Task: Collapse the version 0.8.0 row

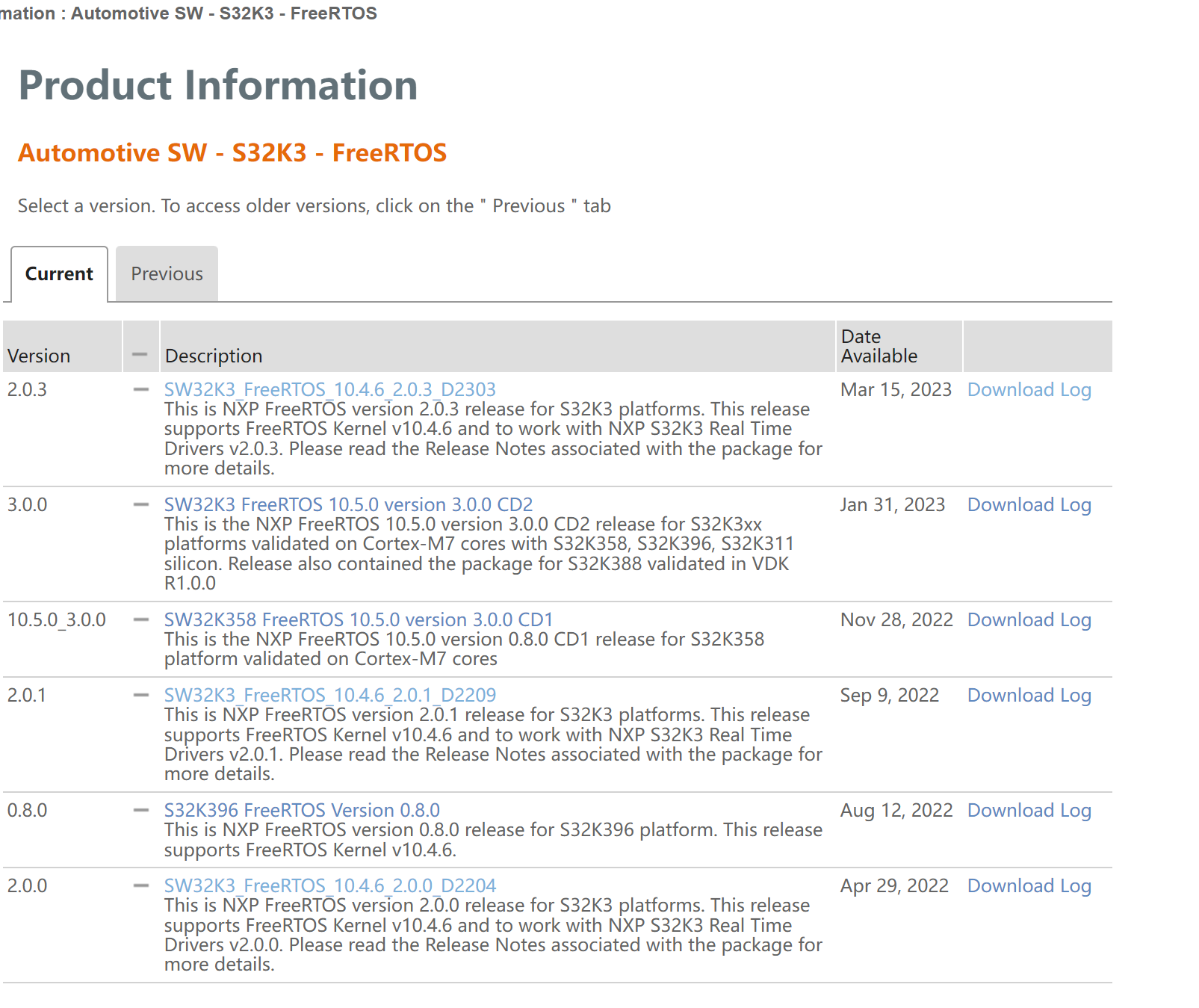Action: [x=140, y=810]
